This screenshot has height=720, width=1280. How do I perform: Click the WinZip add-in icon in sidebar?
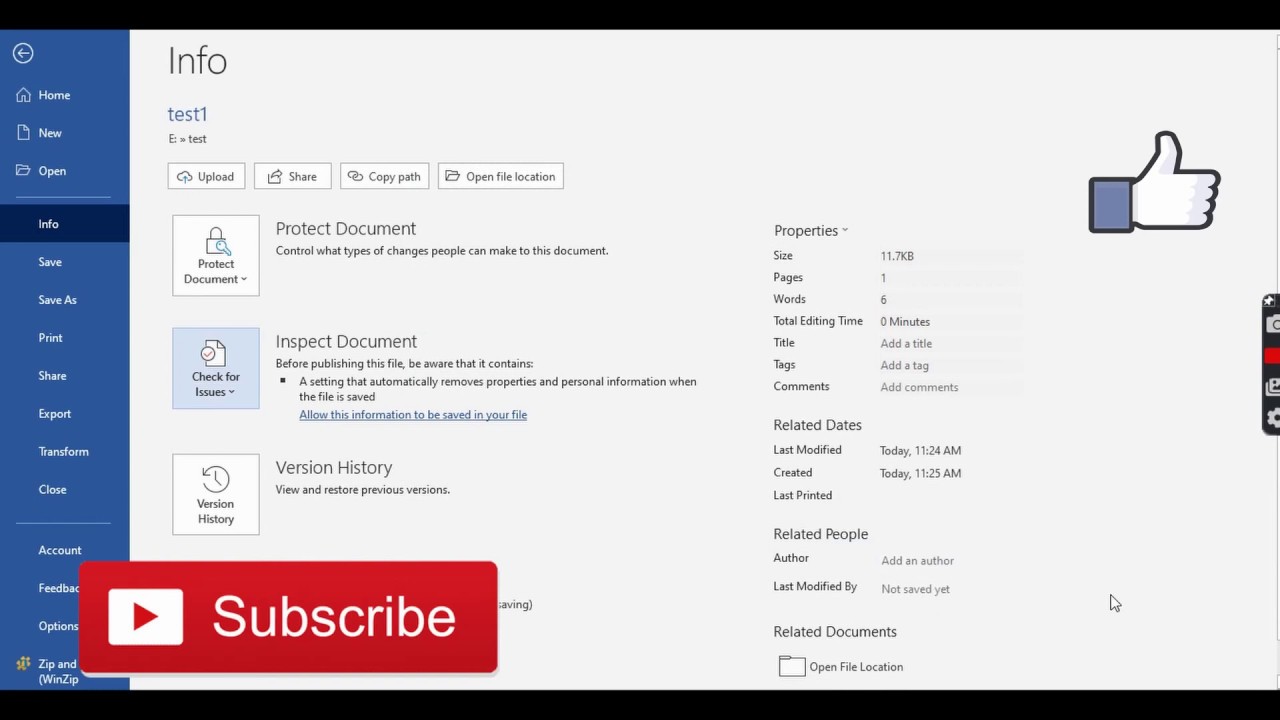point(23,664)
